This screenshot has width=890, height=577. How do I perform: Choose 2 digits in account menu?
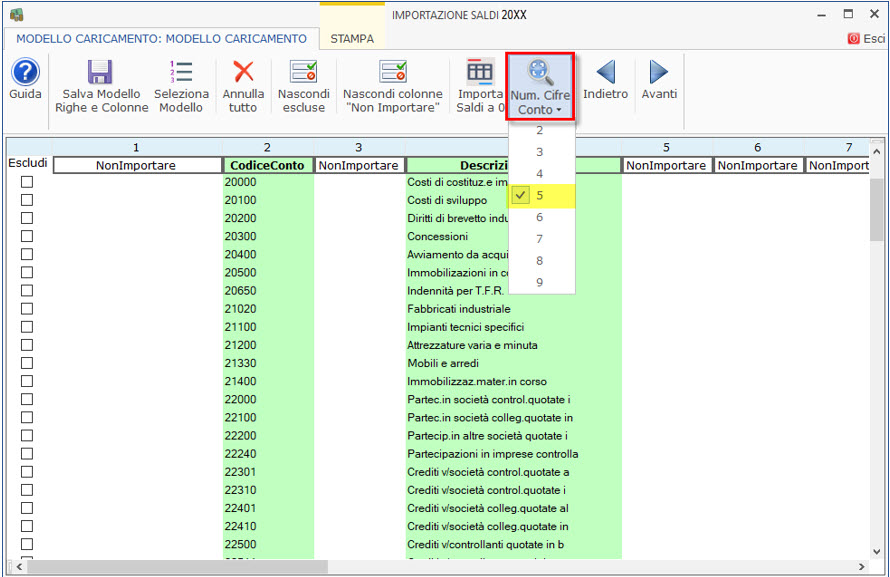pos(541,130)
